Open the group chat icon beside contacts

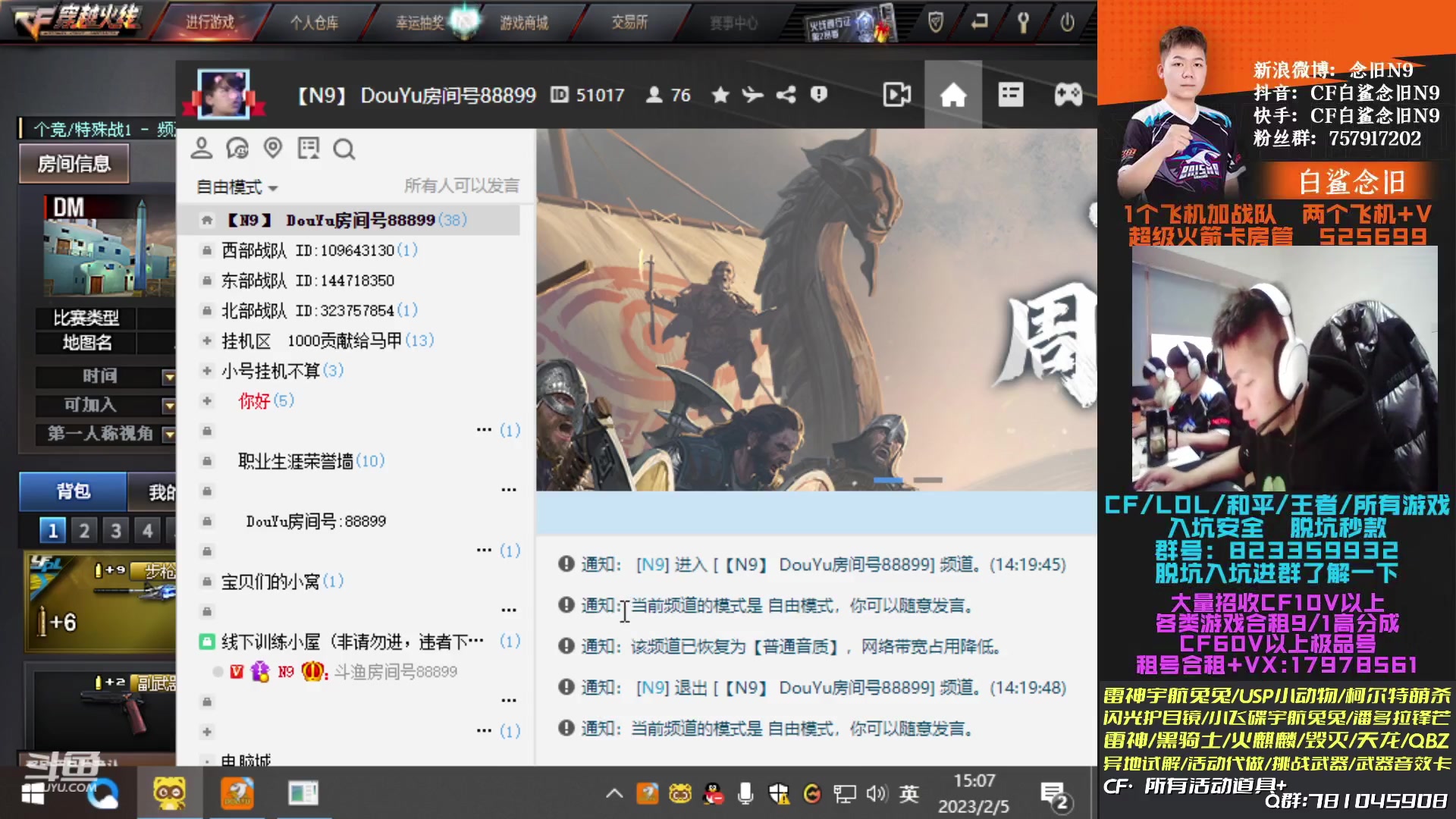pos(238,149)
